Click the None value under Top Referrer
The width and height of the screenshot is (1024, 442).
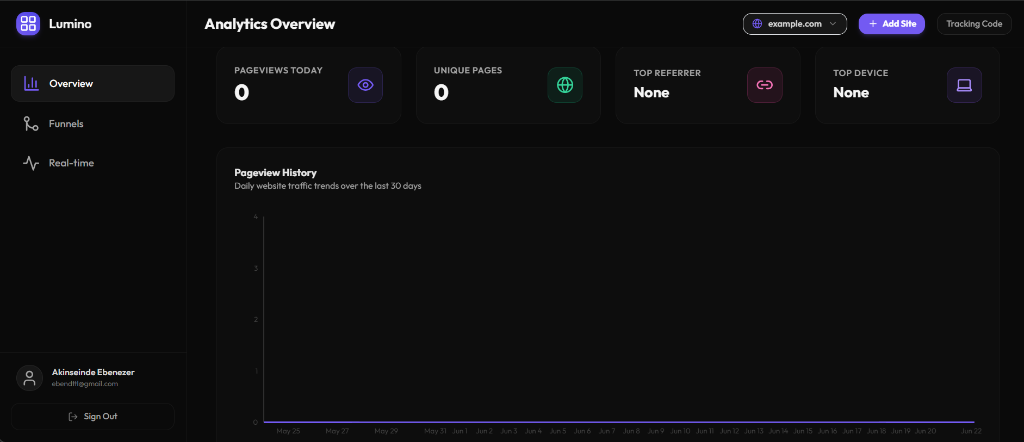[651, 93]
